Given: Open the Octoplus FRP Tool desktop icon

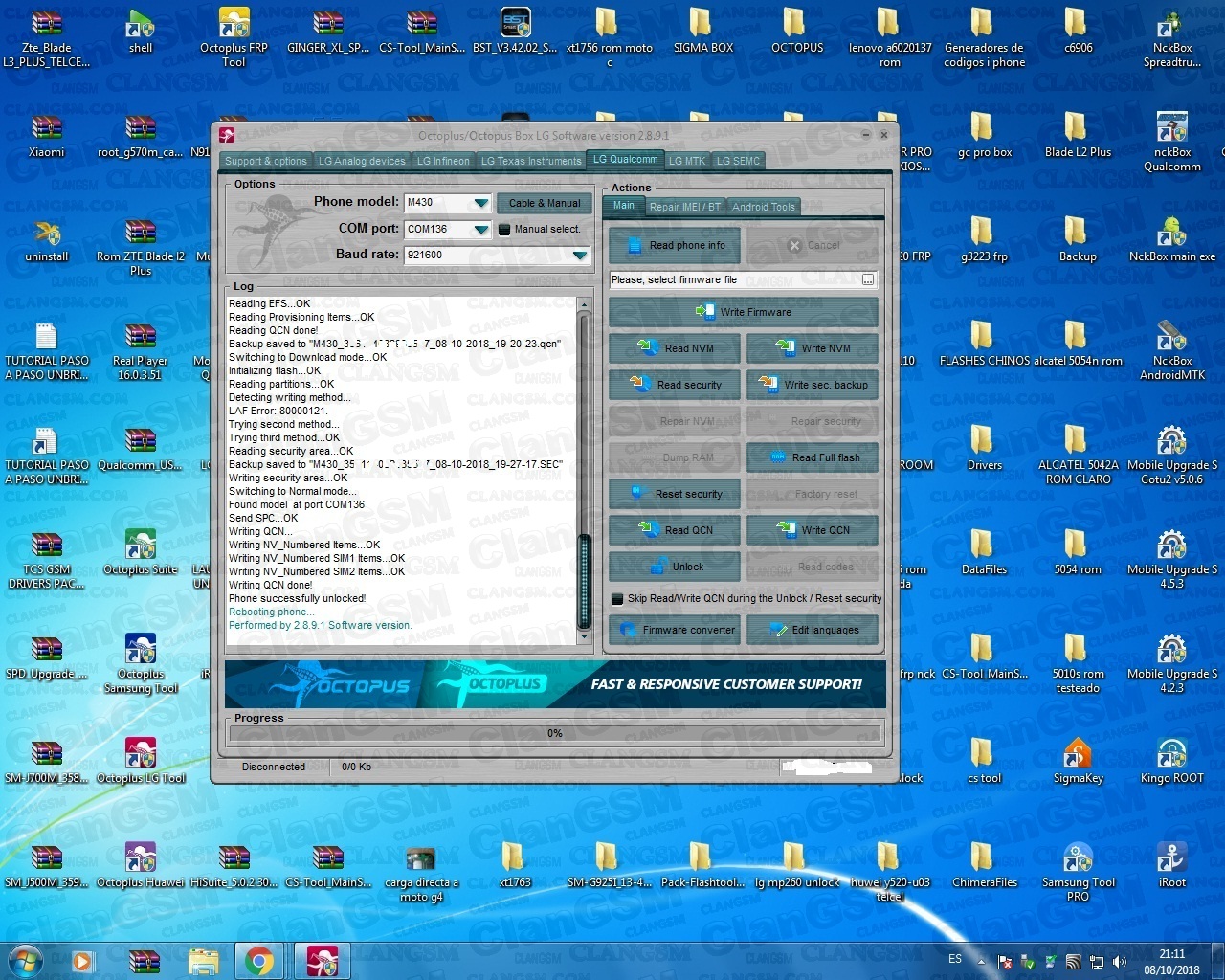Looking at the screenshot, I should point(234,38).
